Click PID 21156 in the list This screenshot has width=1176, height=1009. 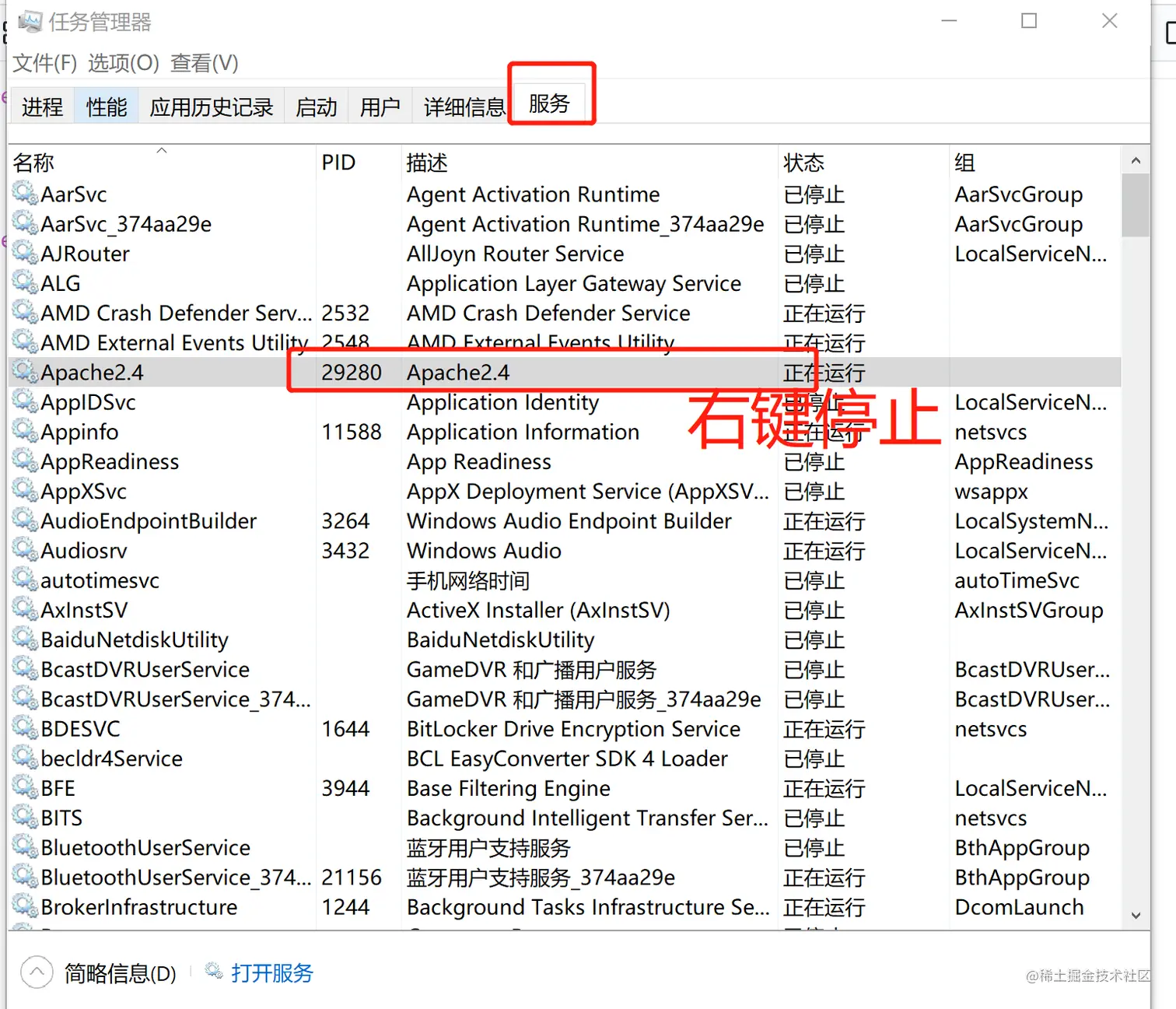click(x=352, y=878)
